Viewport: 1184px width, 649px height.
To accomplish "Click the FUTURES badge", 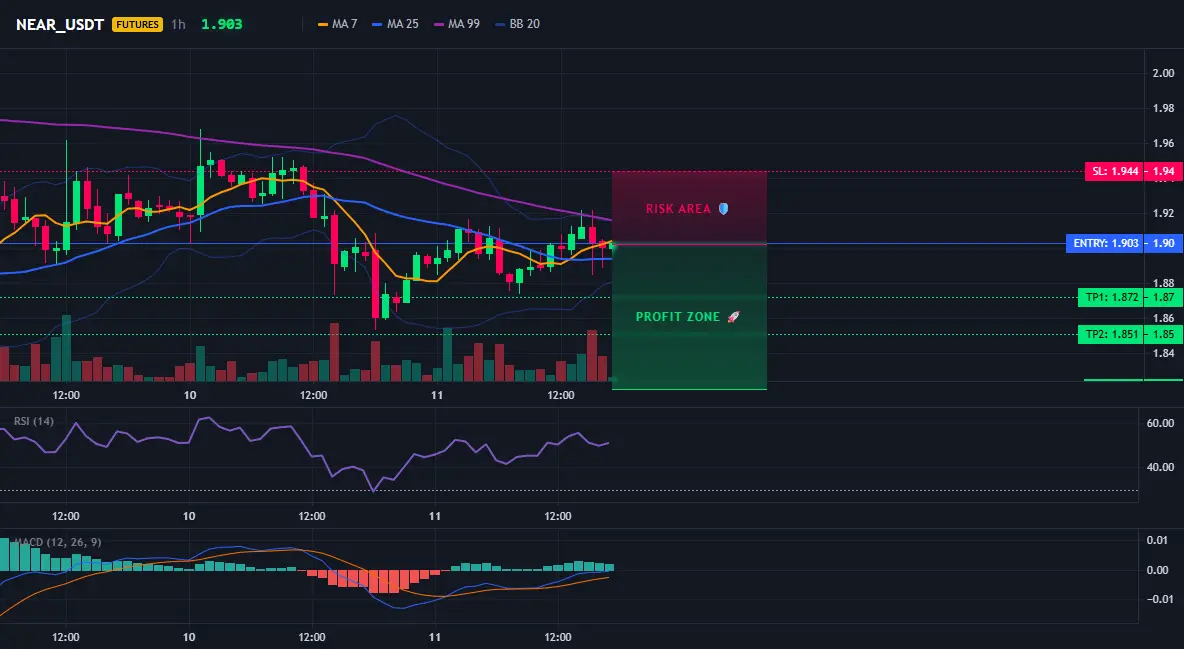I will 137,24.
